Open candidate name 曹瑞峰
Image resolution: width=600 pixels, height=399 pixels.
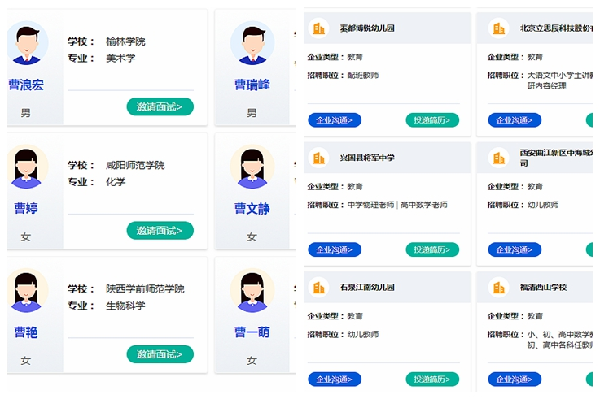[252, 85]
